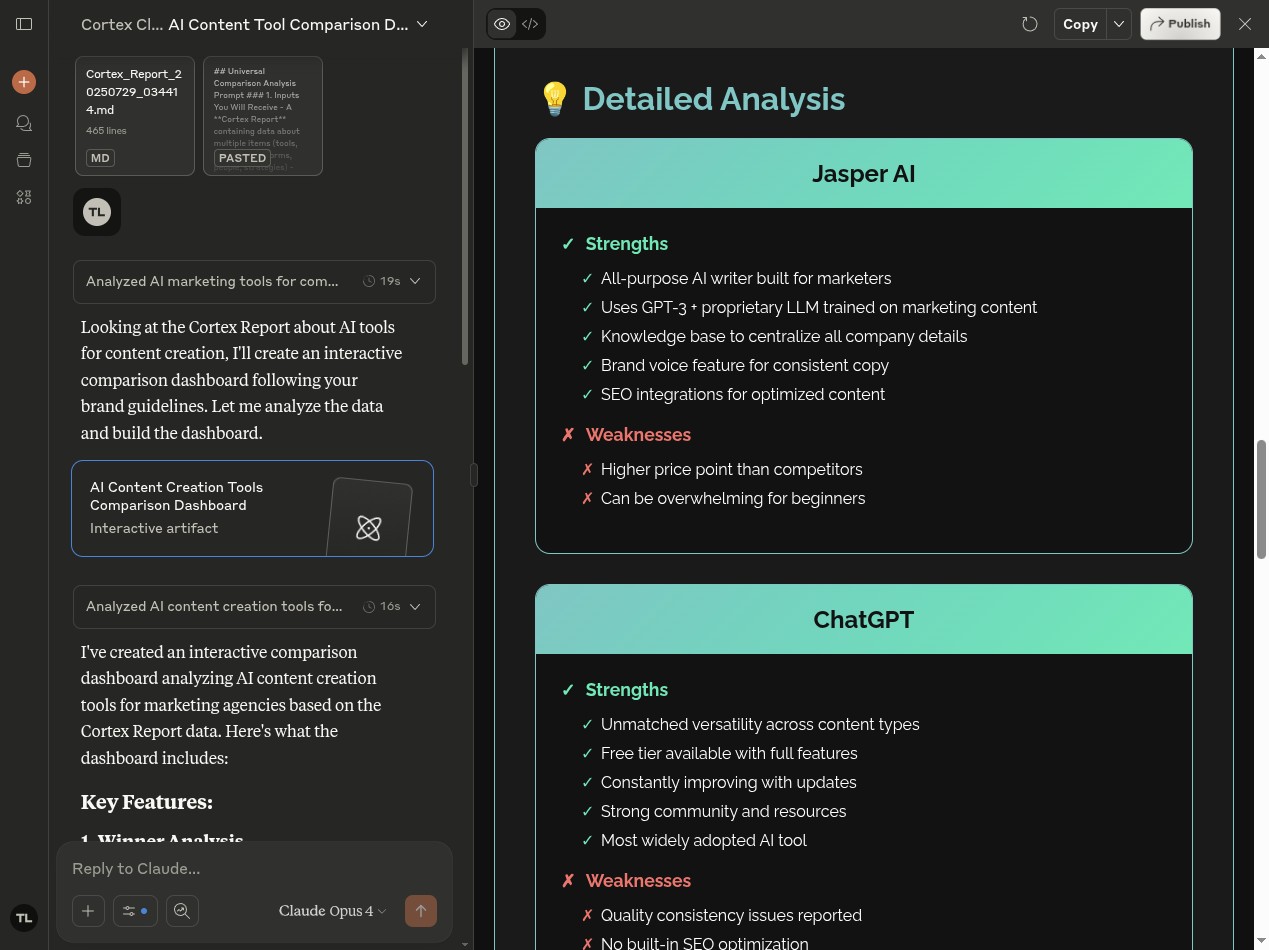This screenshot has width=1269, height=950.
Task: Select 'Brand voice feature for consistent copy'
Action: pos(745,365)
